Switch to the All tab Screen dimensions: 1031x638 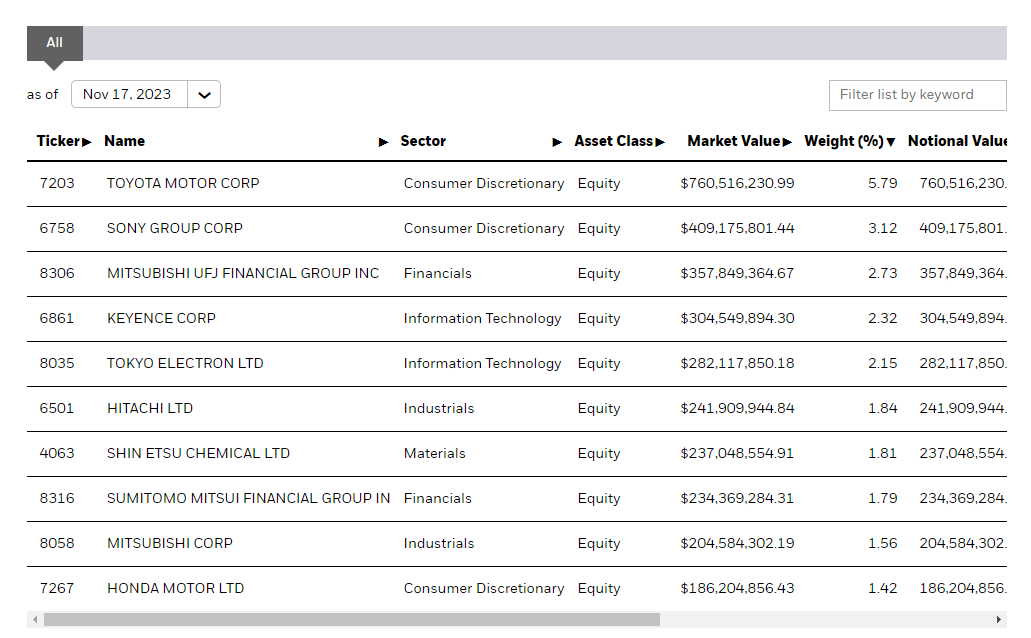coord(54,43)
